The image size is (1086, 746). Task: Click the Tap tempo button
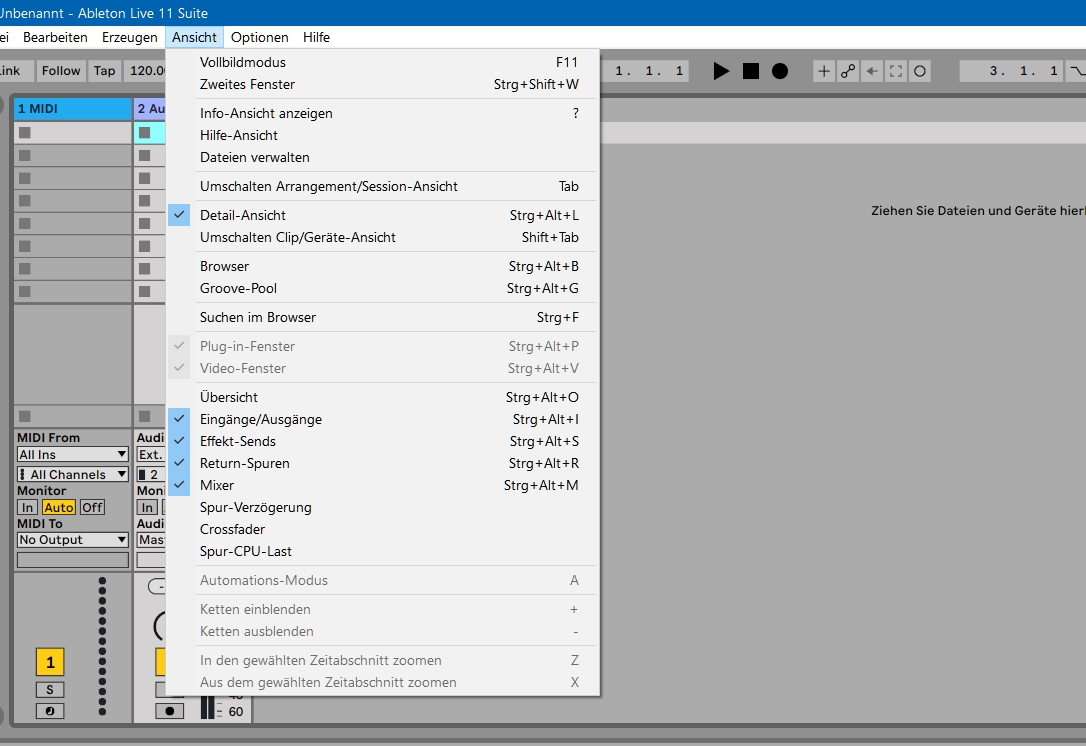[x=105, y=71]
